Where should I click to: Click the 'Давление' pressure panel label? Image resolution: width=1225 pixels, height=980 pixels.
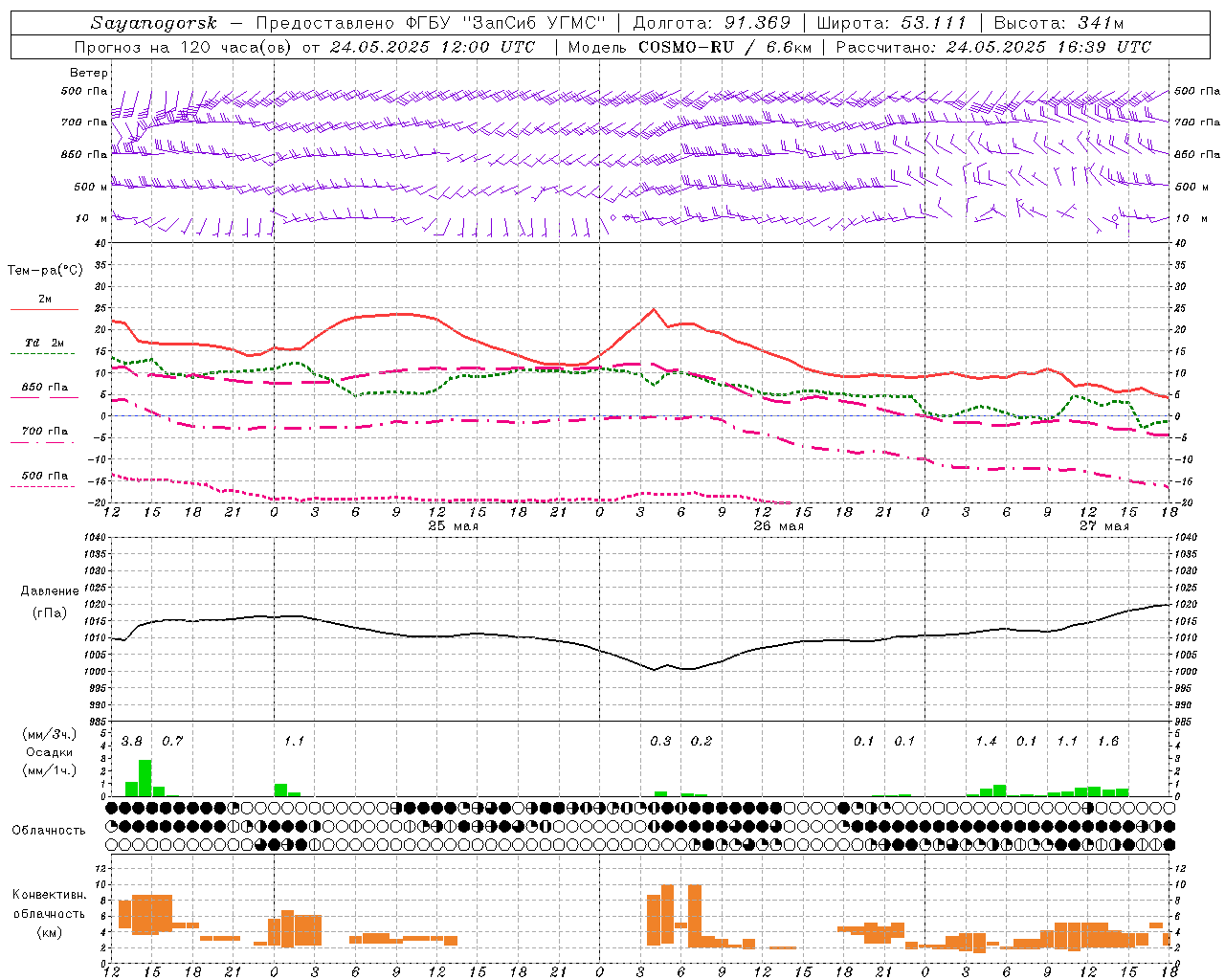(x=50, y=591)
